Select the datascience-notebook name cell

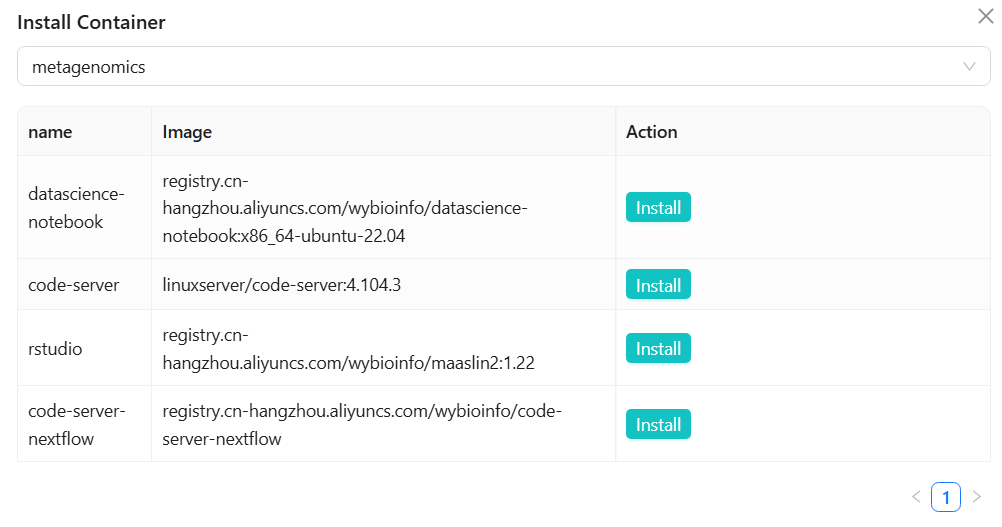tap(66, 208)
